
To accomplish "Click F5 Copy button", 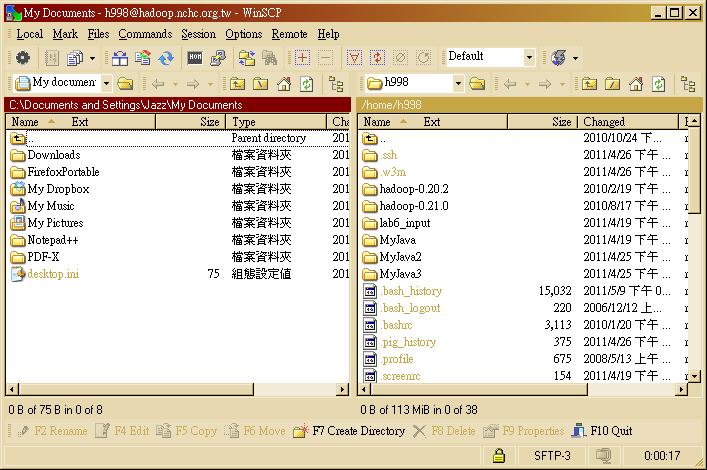I will pos(186,431).
